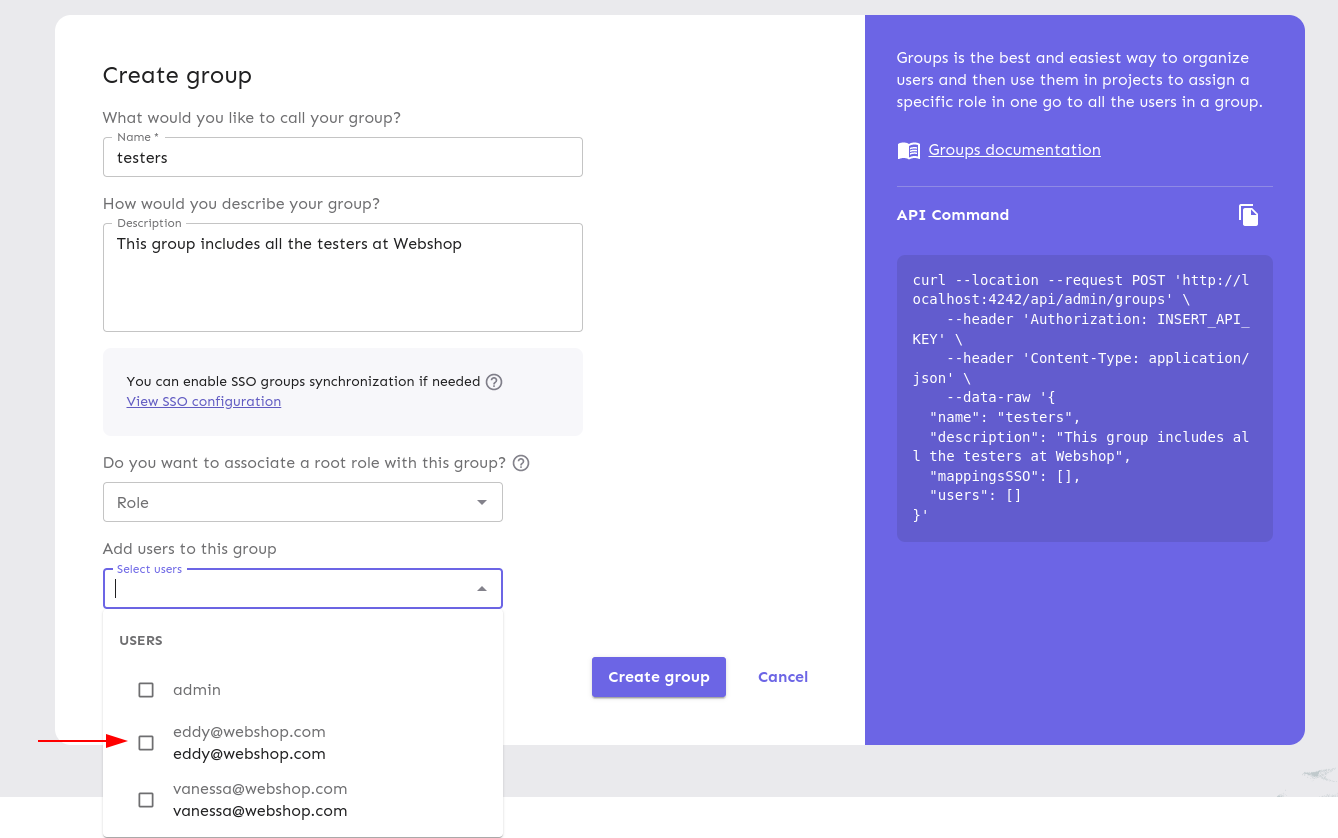
Task: Choose the eddy@webshop.com user option
Action: [250, 743]
